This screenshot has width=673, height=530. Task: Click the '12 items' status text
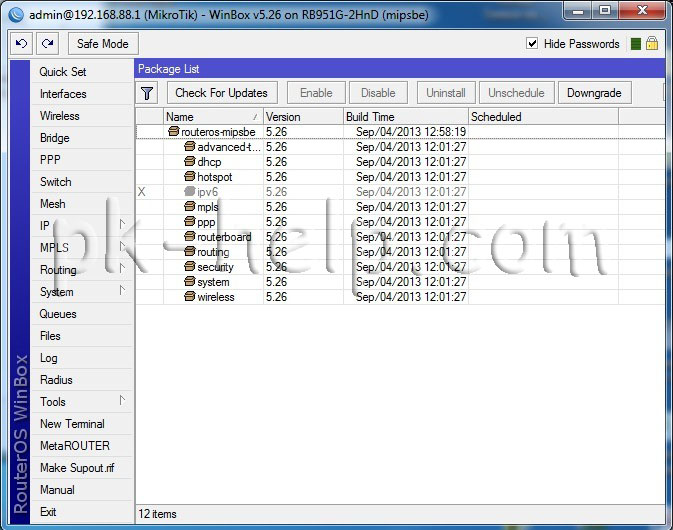tap(157, 514)
